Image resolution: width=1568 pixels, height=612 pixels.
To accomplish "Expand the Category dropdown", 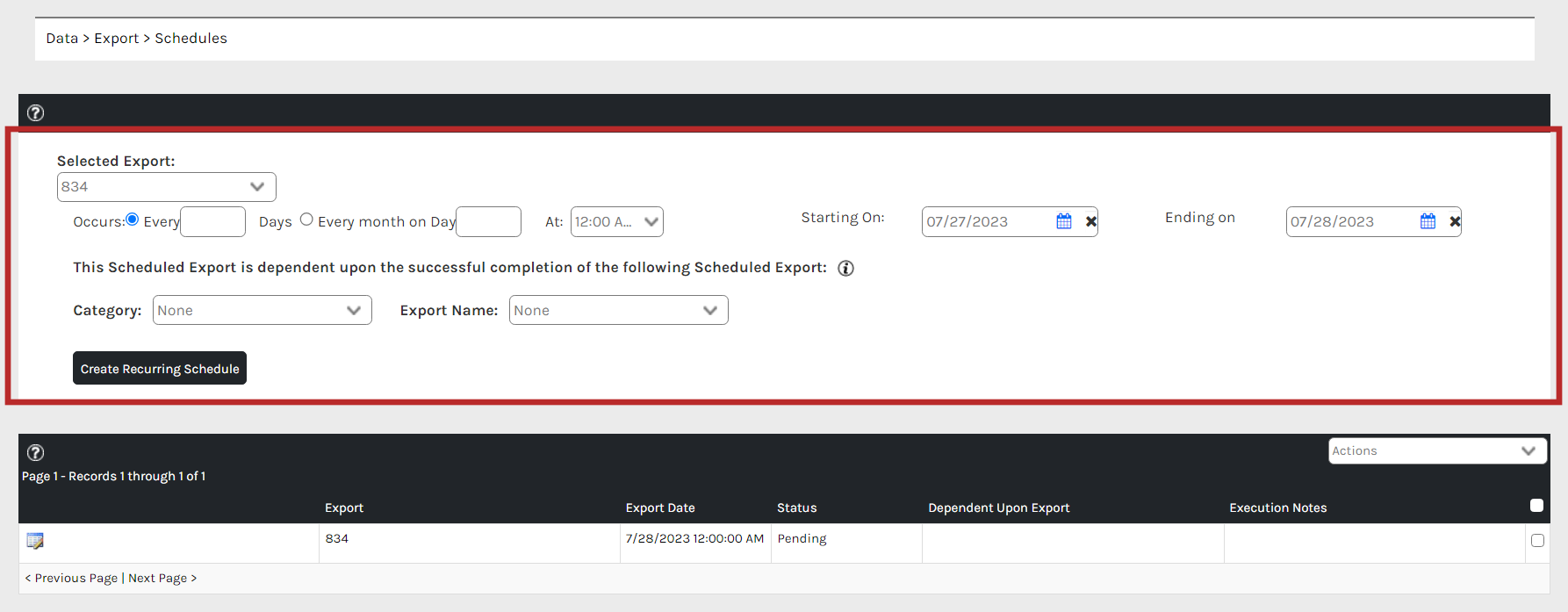I will (x=263, y=310).
